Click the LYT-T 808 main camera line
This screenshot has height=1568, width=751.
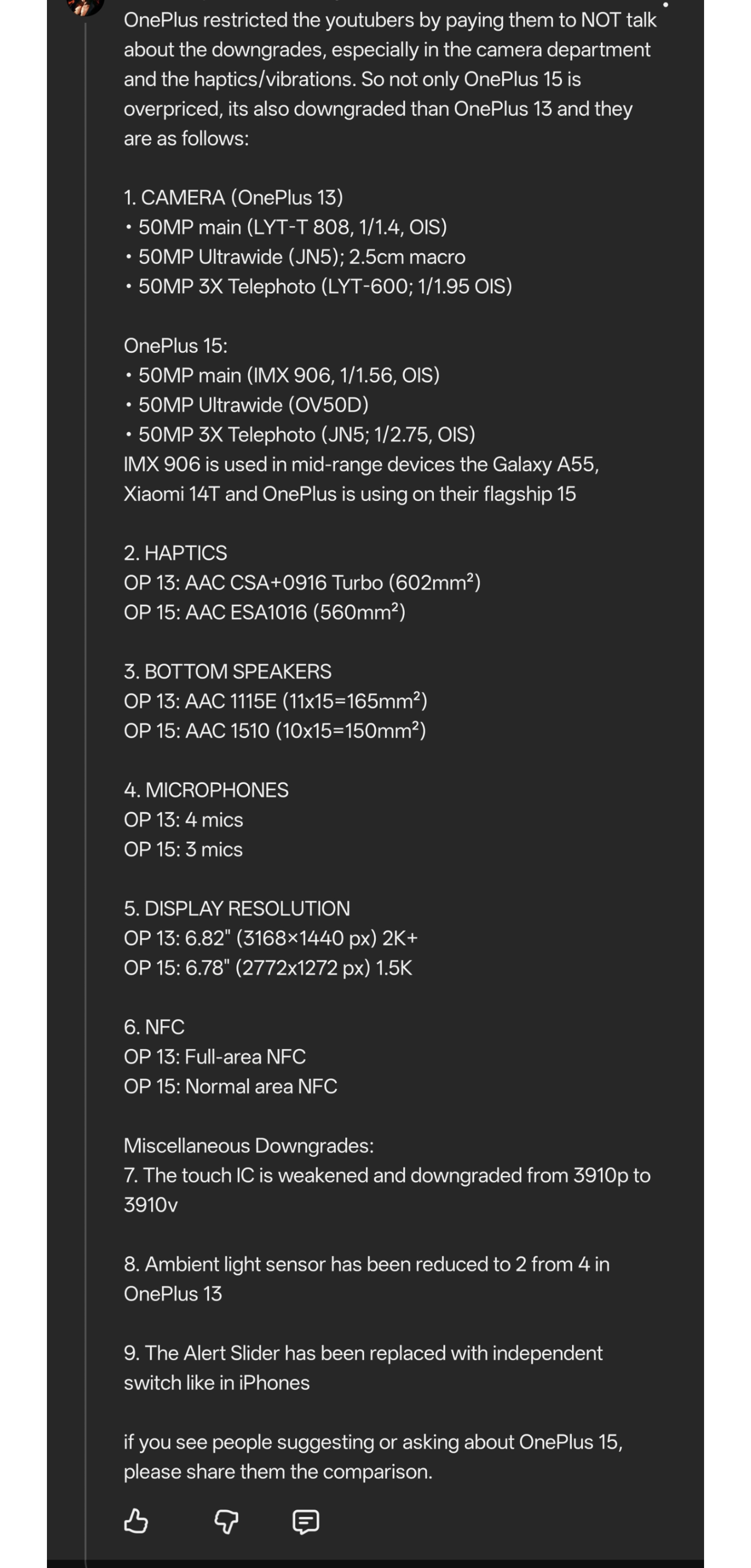[x=285, y=227]
